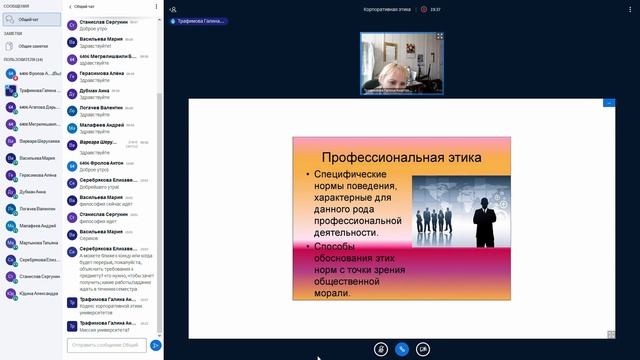Click the chat scrollbar down arrow
The width and height of the screenshot is (640, 360).
159,336
